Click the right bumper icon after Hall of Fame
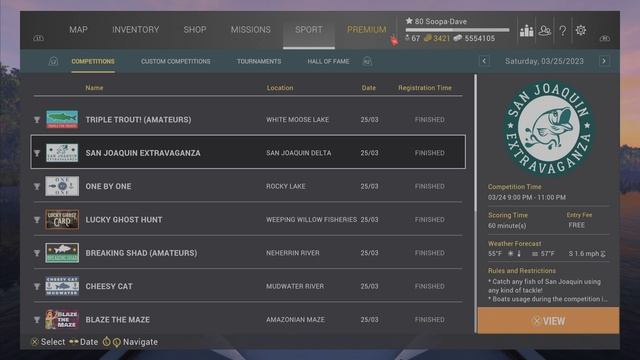This screenshot has height=360, width=640. 367,61
